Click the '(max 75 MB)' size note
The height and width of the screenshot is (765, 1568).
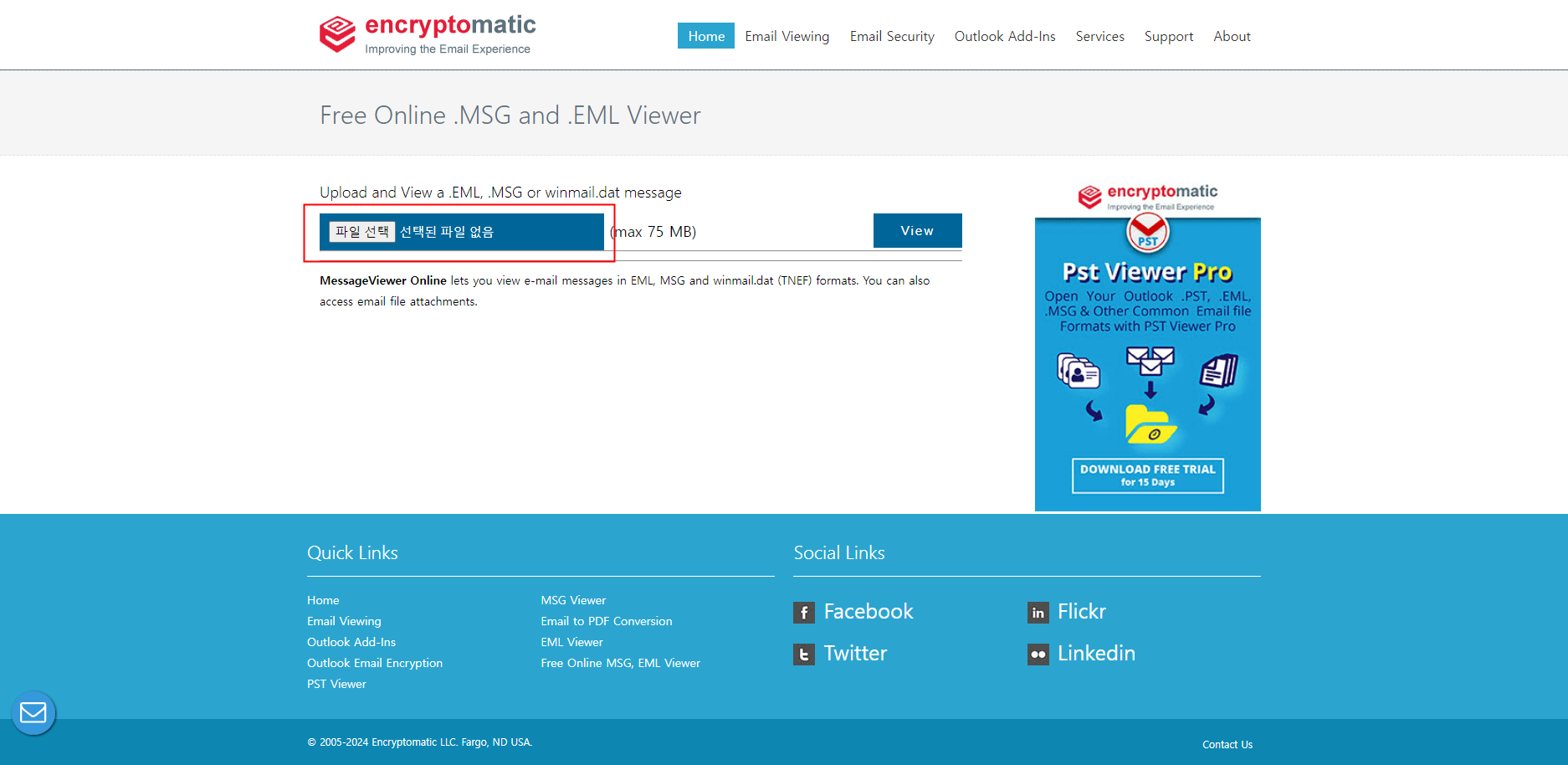click(x=653, y=232)
